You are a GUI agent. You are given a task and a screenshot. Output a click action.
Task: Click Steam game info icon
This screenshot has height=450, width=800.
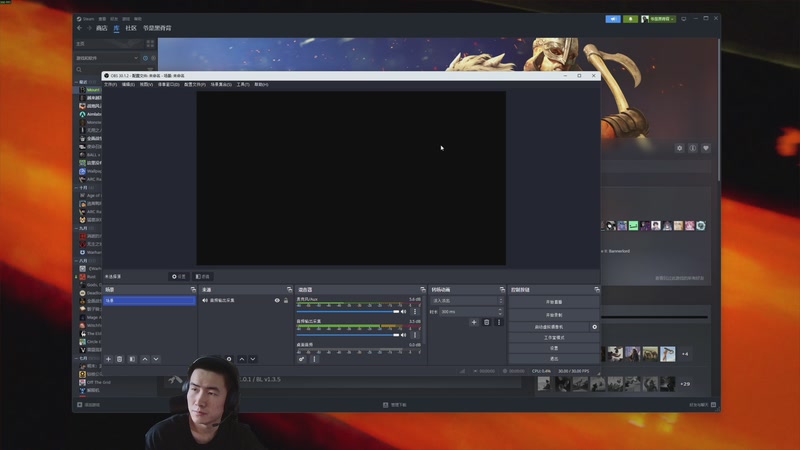[x=693, y=148]
